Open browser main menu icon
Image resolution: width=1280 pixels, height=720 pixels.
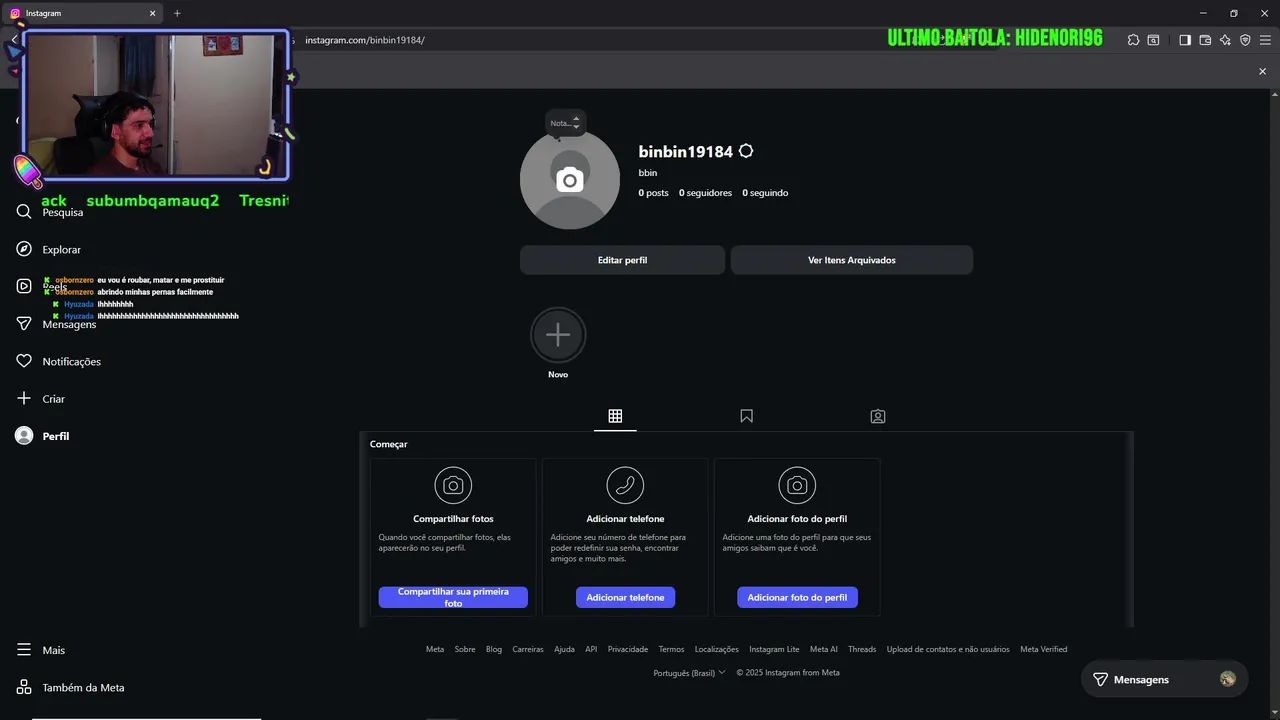1265,40
